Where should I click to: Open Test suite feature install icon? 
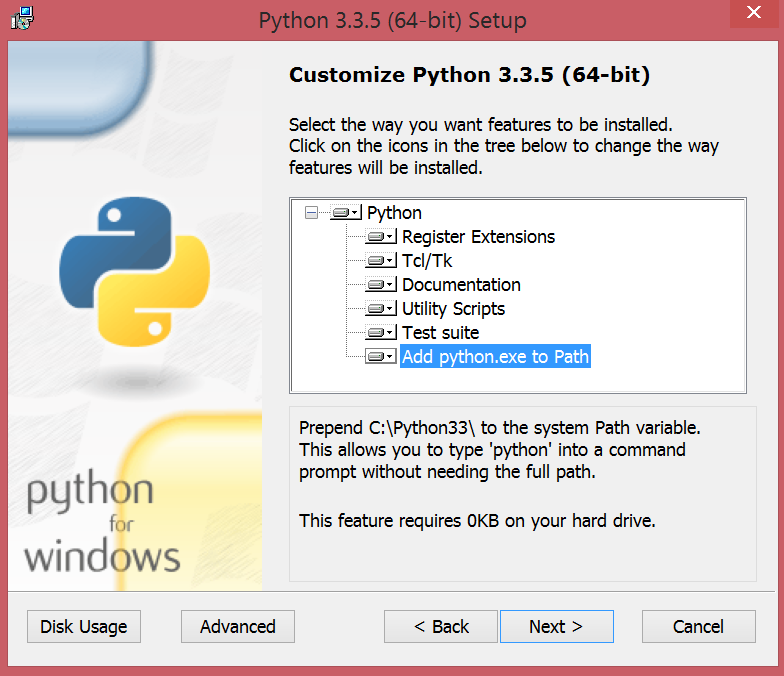(x=381, y=333)
